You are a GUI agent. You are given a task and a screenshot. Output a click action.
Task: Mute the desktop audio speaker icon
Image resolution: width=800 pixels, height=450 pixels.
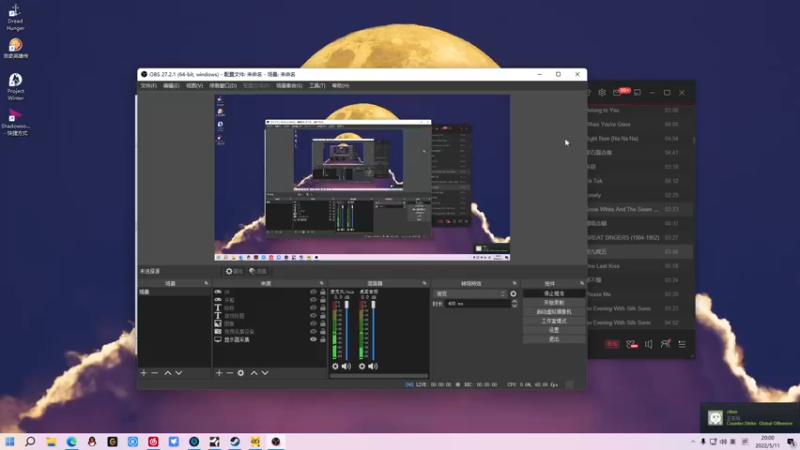[x=373, y=366]
